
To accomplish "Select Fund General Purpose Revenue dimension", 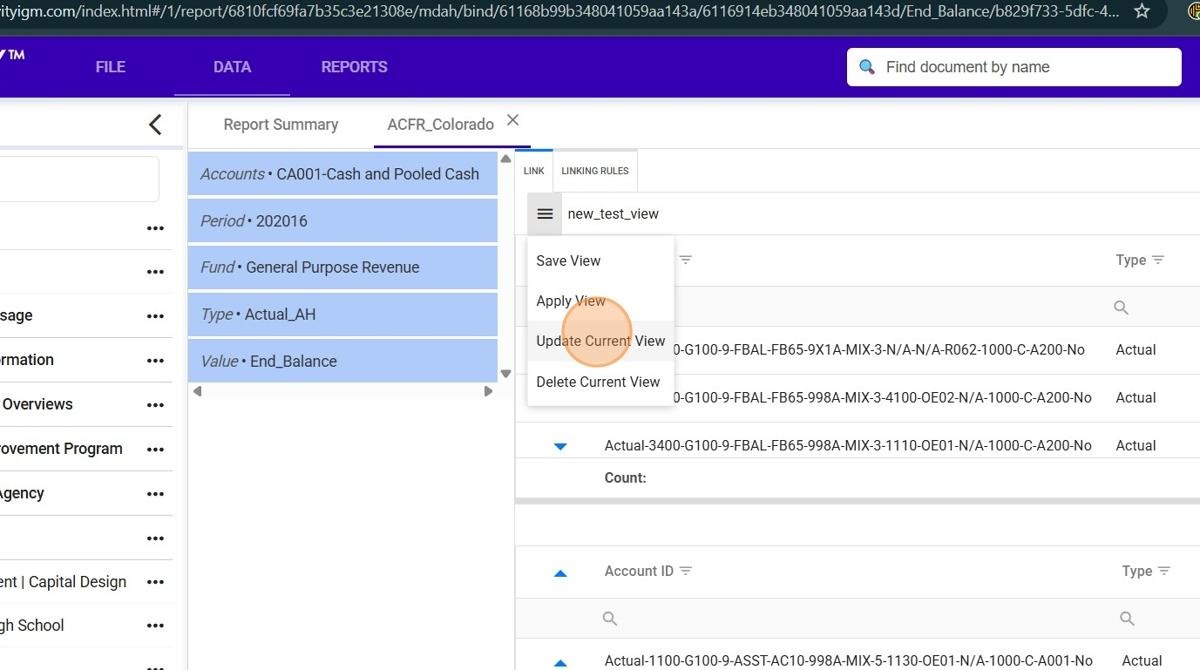I will (342, 267).
